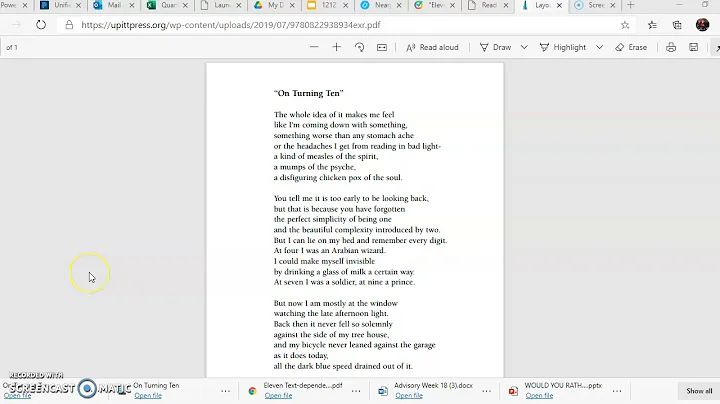Close the Mail tab
The width and height of the screenshot is (720, 404).
132,5
